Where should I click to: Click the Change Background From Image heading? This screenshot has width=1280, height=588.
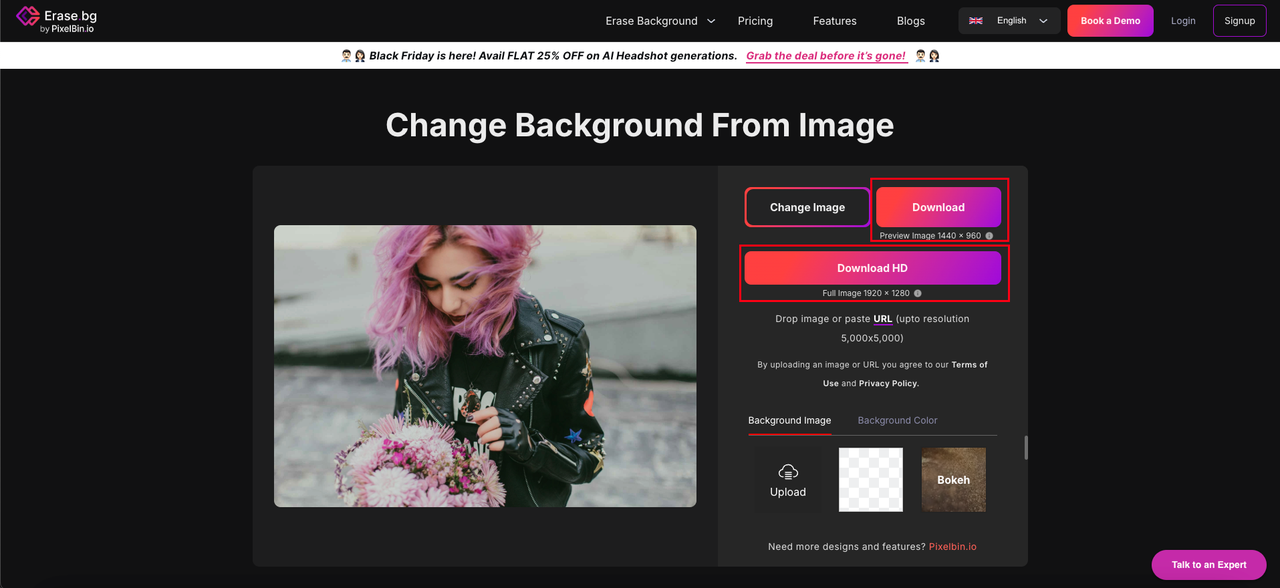point(640,125)
